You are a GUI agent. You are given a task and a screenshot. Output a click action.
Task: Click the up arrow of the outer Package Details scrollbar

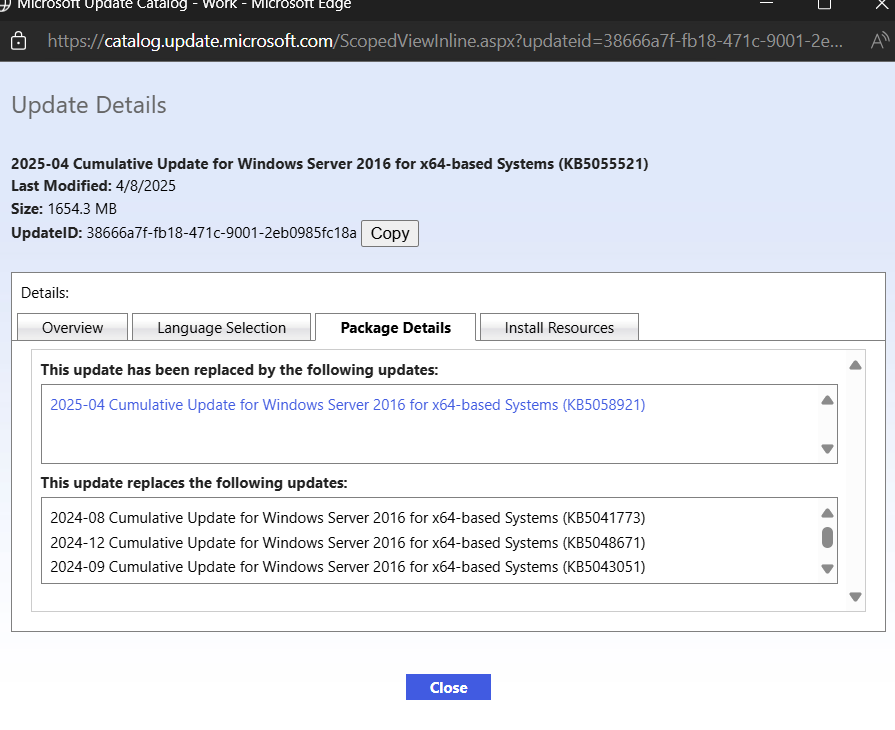pyautogui.click(x=855, y=365)
